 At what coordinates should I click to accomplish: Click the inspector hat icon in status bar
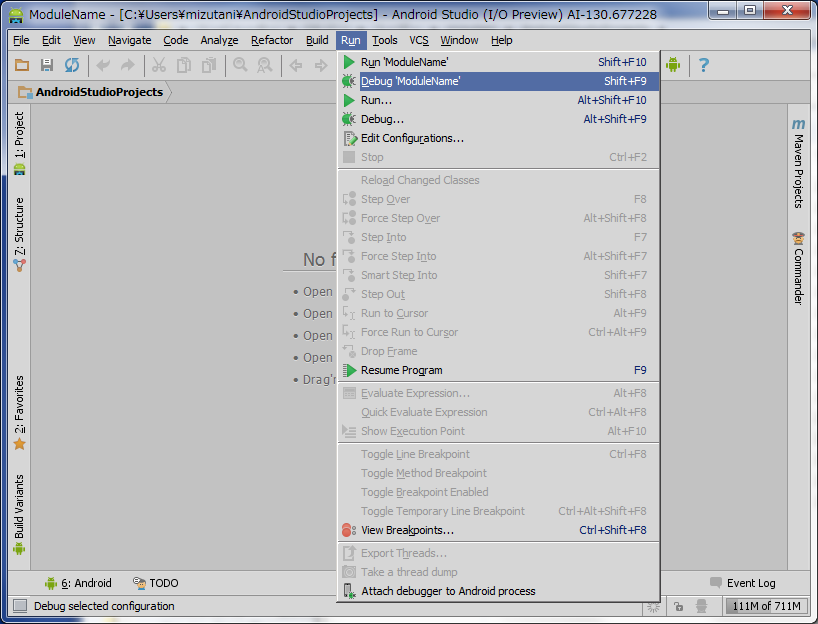(x=702, y=606)
